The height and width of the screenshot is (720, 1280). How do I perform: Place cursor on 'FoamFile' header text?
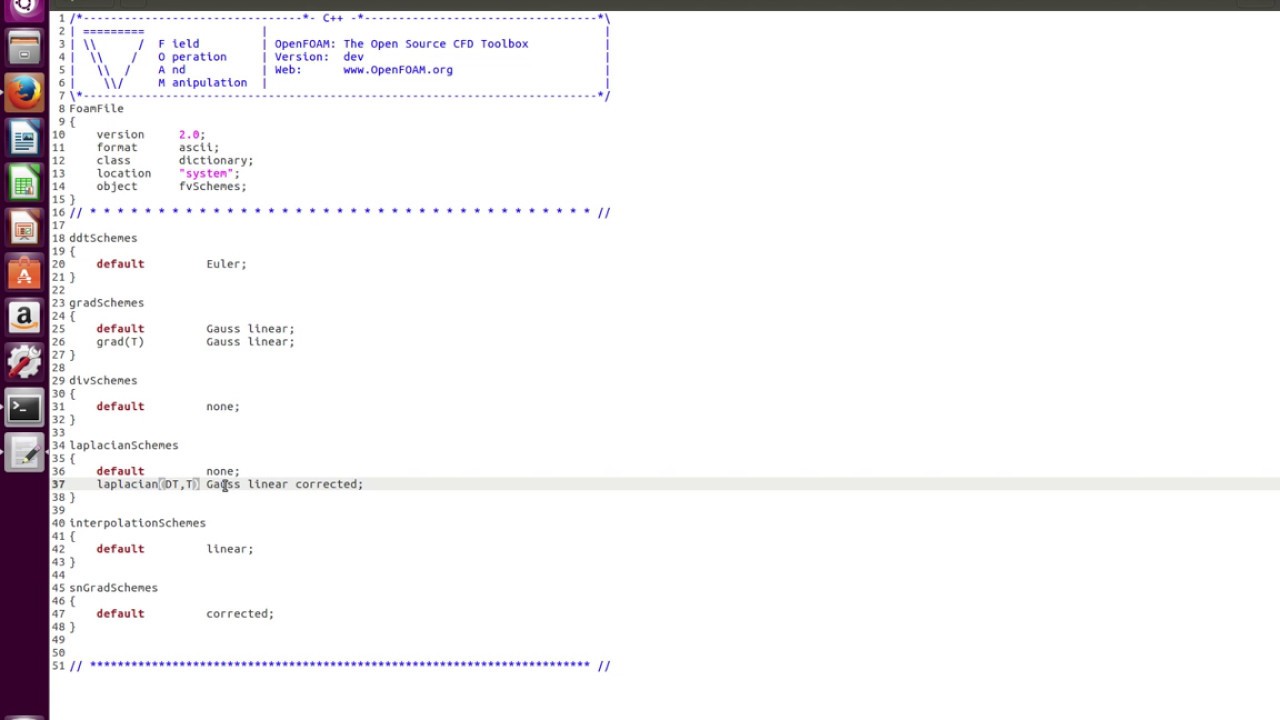[96, 108]
